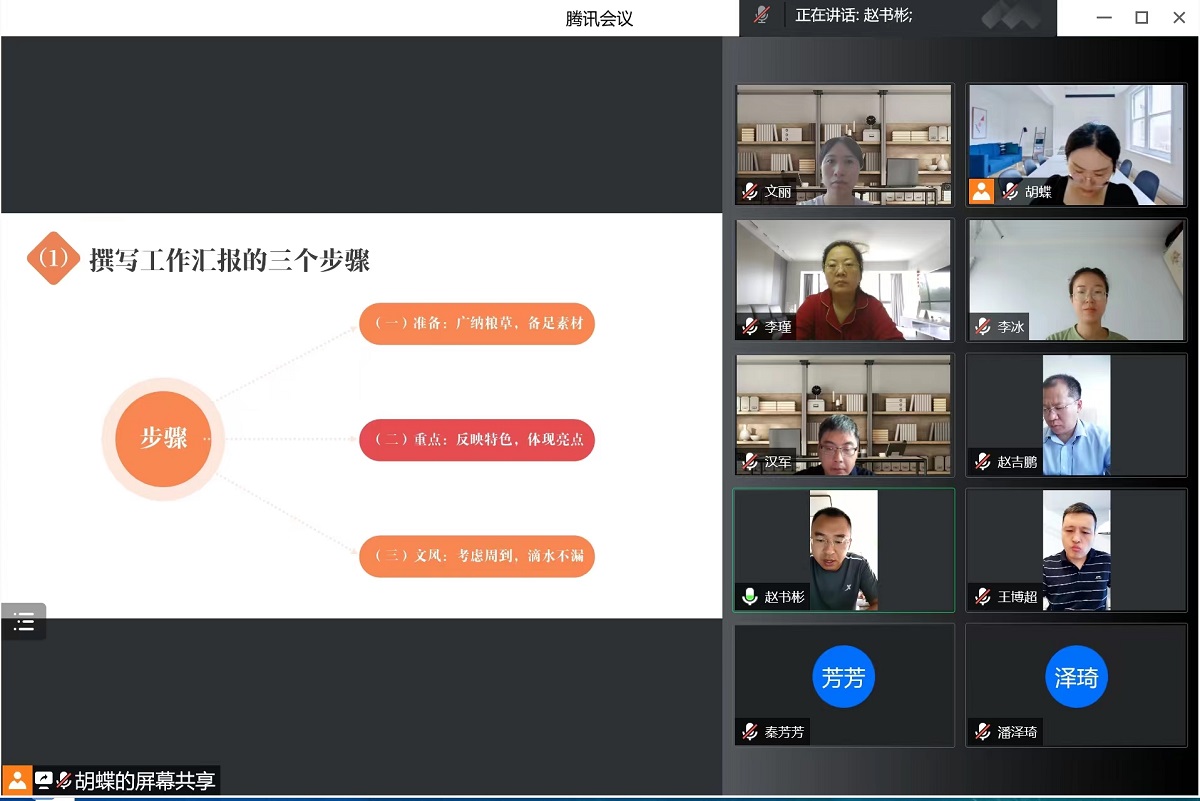Click the orange user icon in the screen-share label
Screen dimensions: 1200x801
tap(17, 780)
